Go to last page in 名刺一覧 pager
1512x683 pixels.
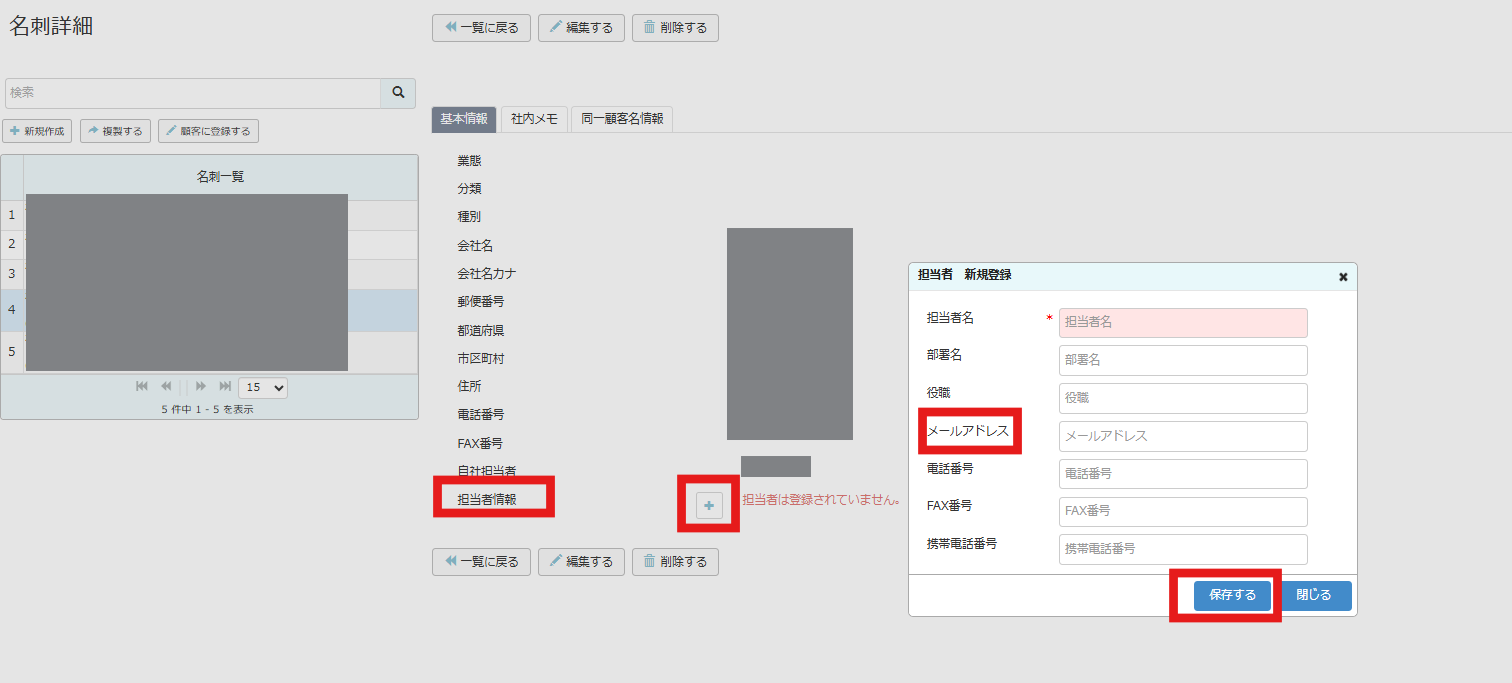click(225, 386)
